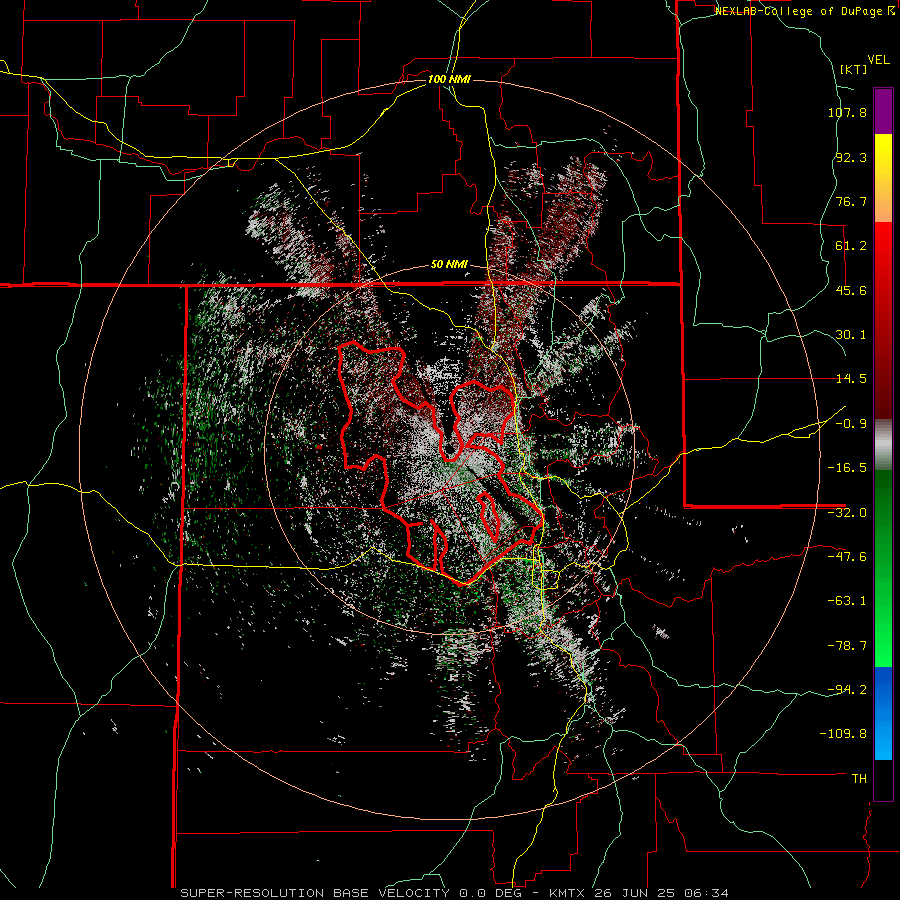Pick the purple segment of velocity color bar
Screen dimensions: 900x900
(x=883, y=111)
